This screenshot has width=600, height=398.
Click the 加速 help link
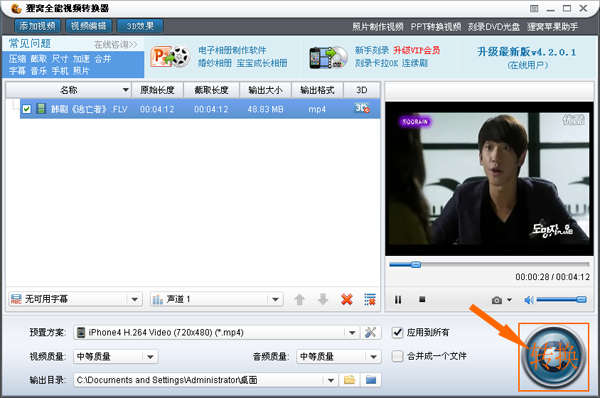(82, 59)
